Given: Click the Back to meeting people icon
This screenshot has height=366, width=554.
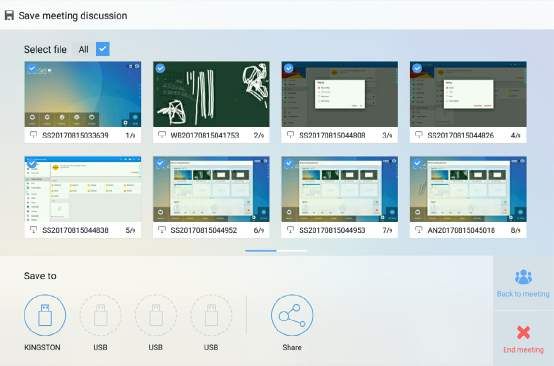Looking at the screenshot, I should [x=523, y=277].
